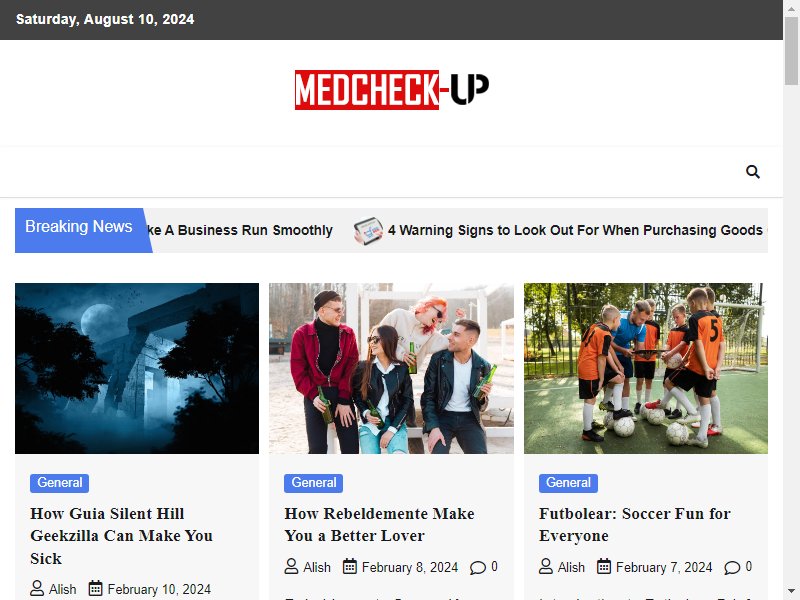Select the General tag on the Futbolear article
The width and height of the screenshot is (800, 600).
(x=568, y=483)
